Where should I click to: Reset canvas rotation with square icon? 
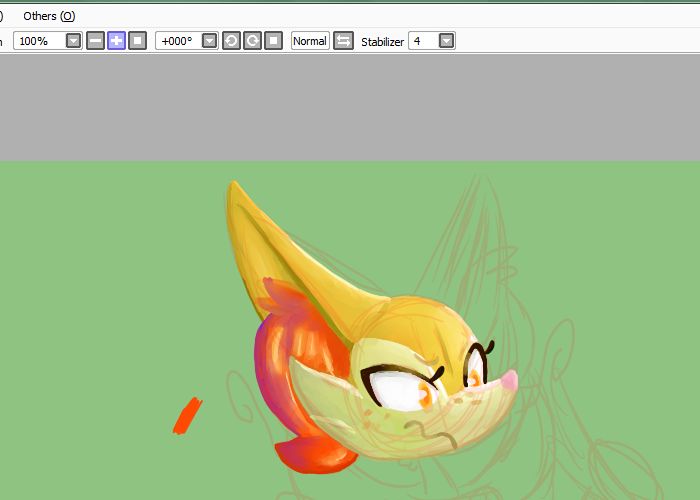pos(274,41)
